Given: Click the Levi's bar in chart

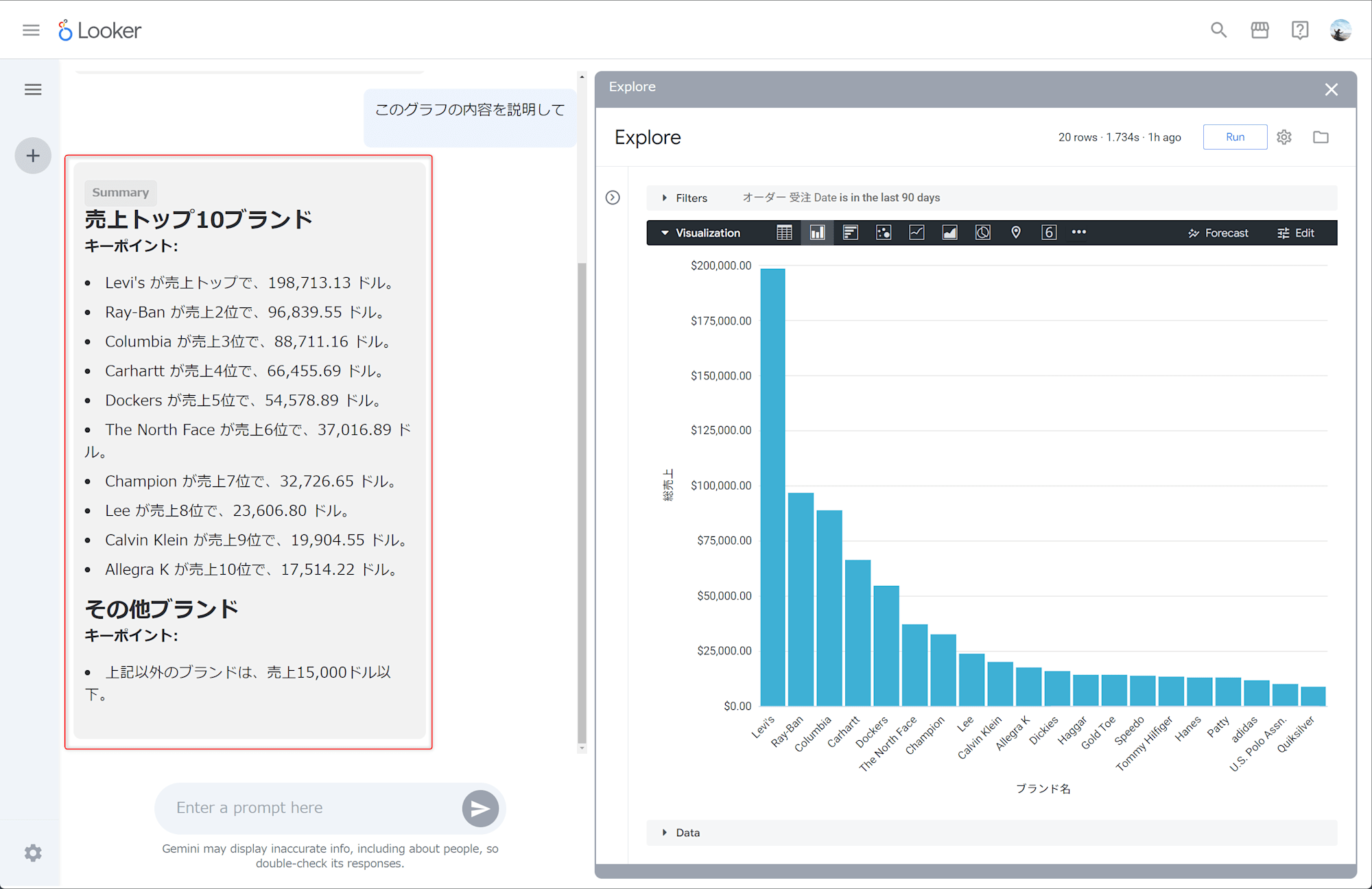Looking at the screenshot, I should click(772, 487).
